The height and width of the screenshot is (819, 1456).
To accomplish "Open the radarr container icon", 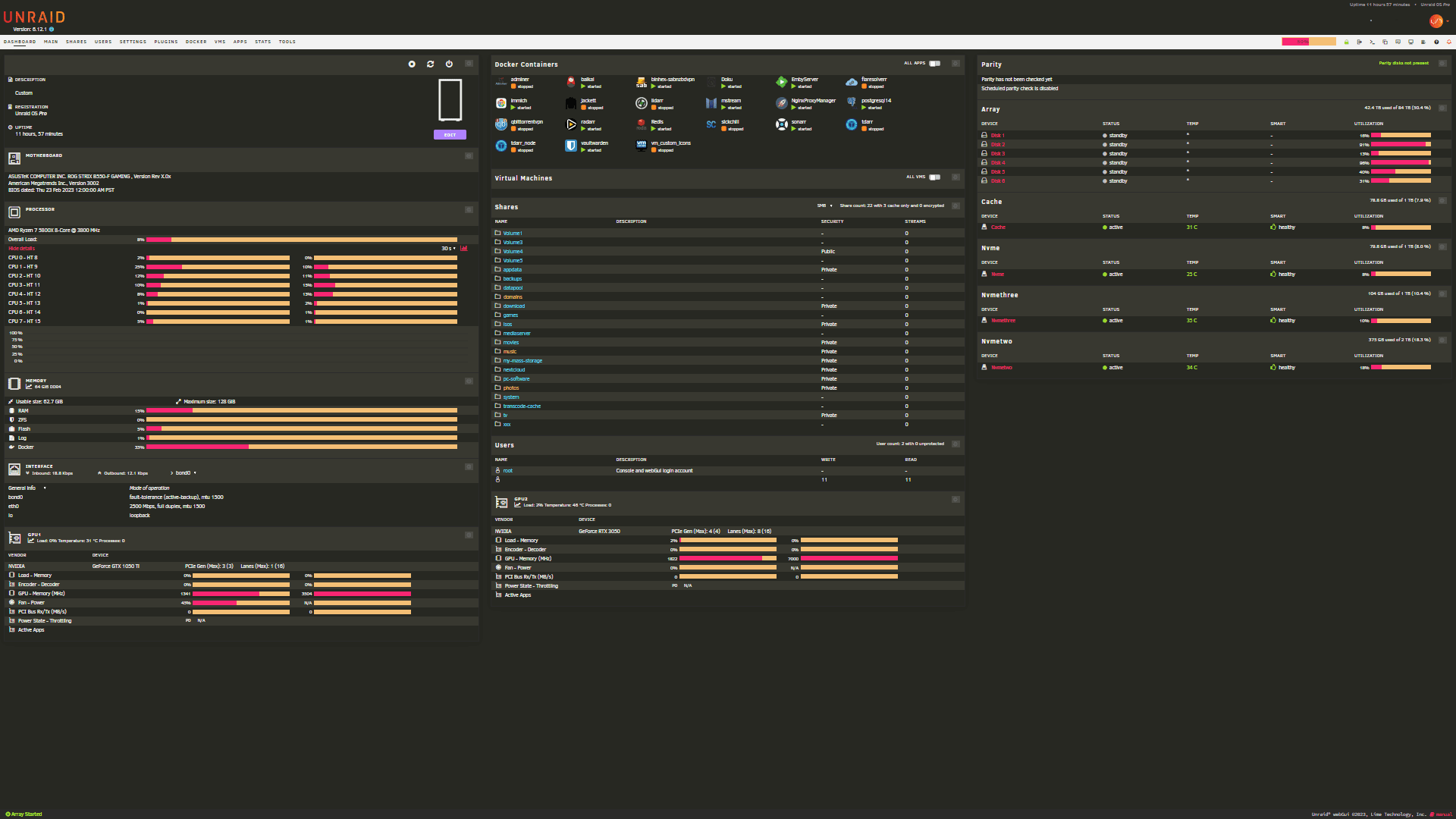I will coord(571,124).
